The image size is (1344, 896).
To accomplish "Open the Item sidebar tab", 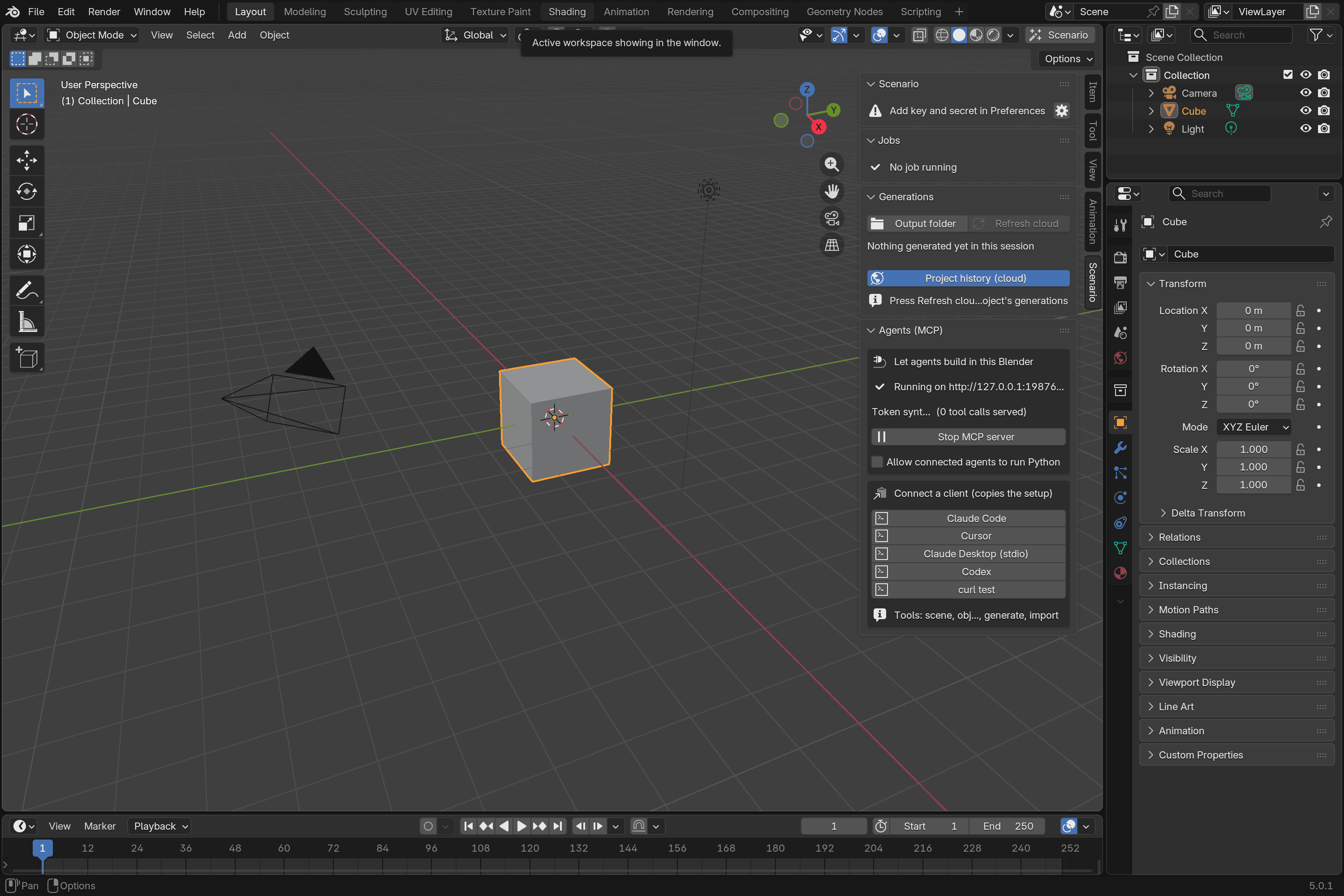I will (1092, 91).
